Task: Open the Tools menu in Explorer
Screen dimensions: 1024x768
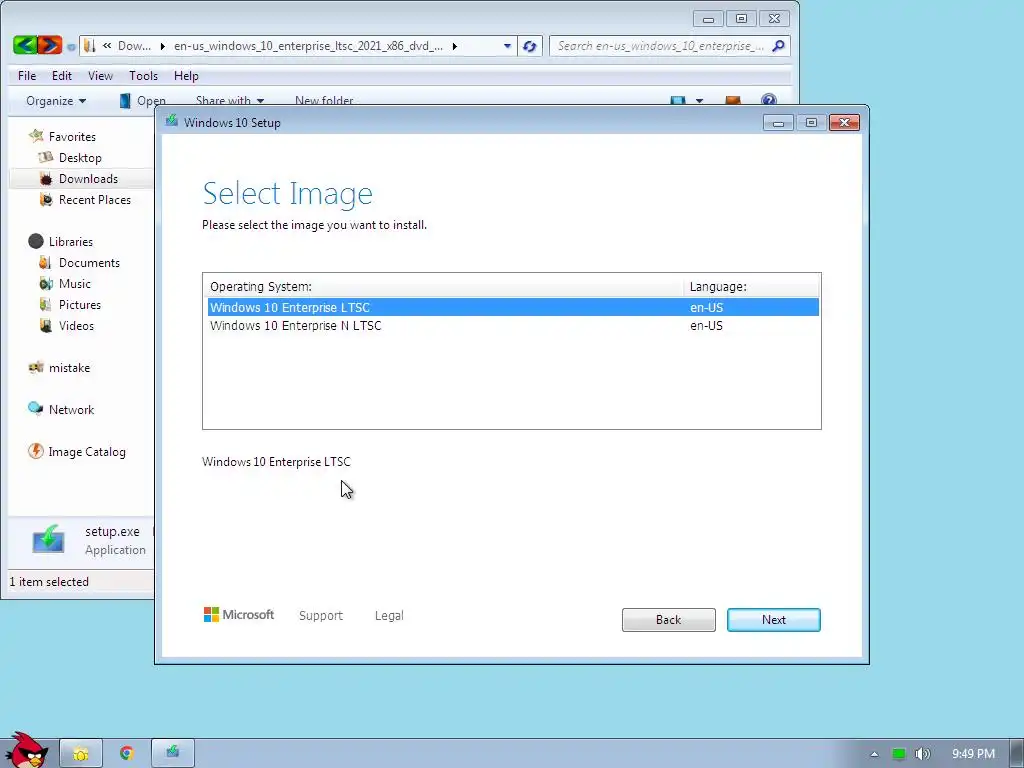Action: tap(143, 76)
